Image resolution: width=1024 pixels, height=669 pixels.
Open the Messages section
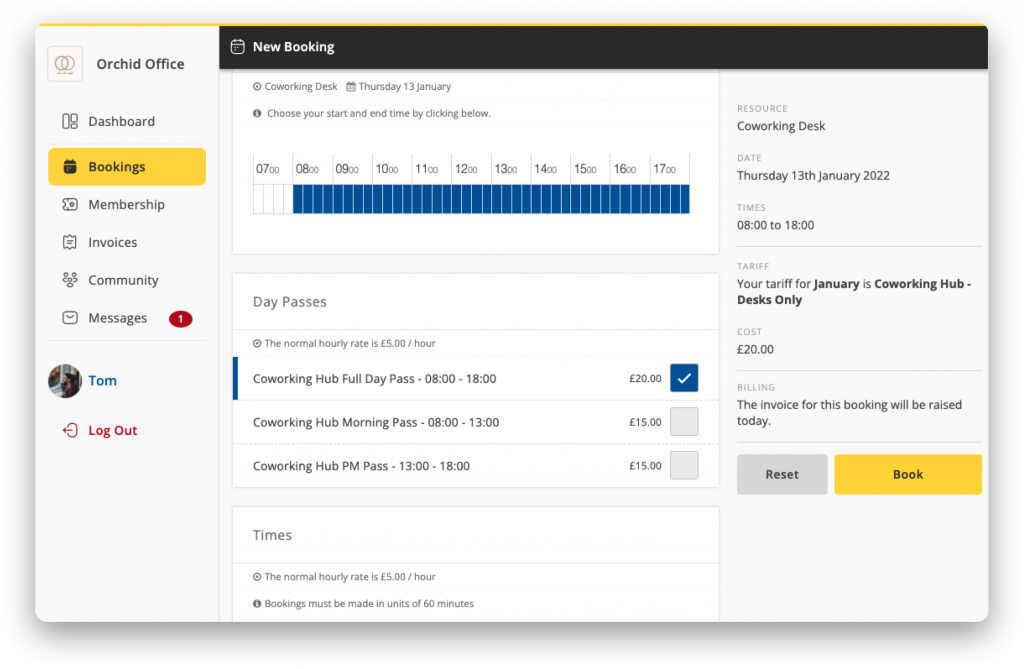pos(127,318)
